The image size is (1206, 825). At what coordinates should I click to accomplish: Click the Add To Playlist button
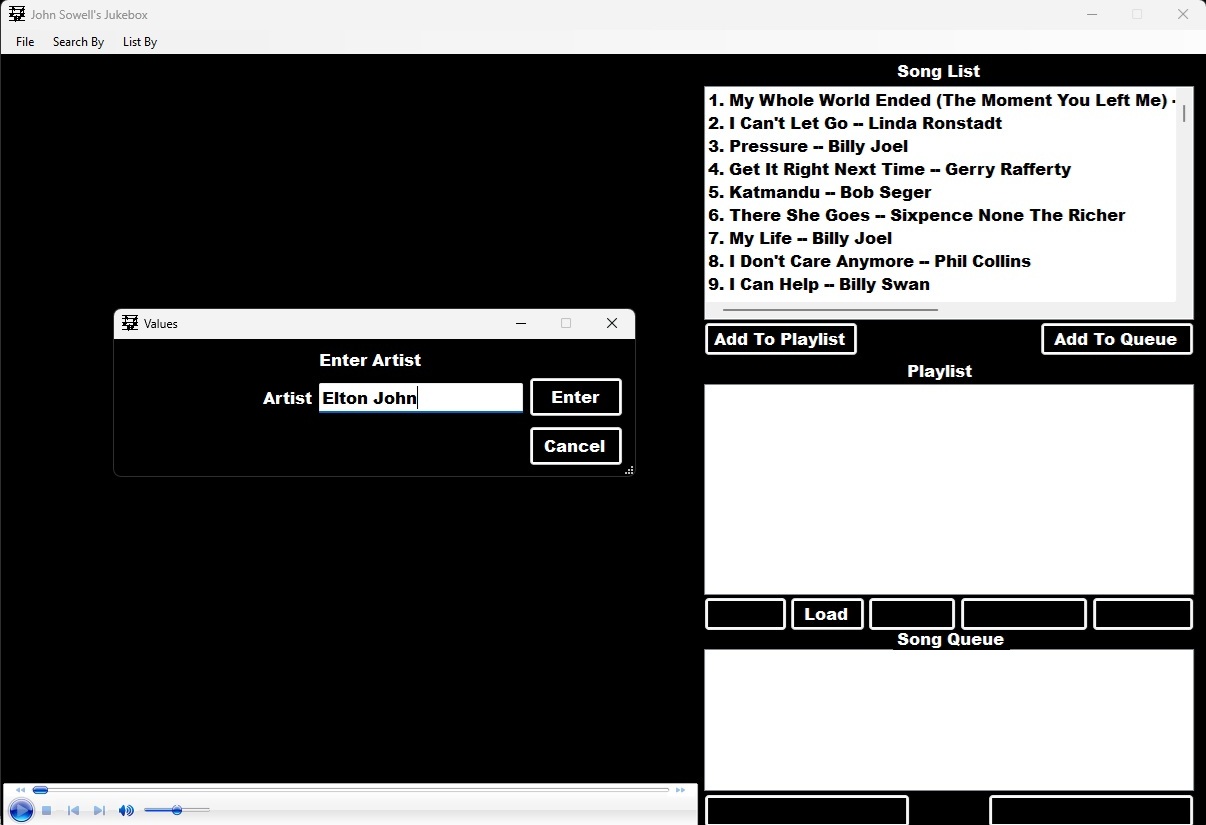pos(780,339)
